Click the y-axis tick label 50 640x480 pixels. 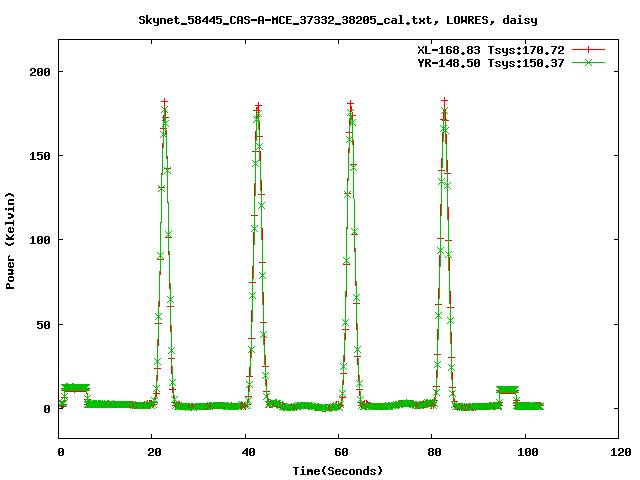point(43,325)
